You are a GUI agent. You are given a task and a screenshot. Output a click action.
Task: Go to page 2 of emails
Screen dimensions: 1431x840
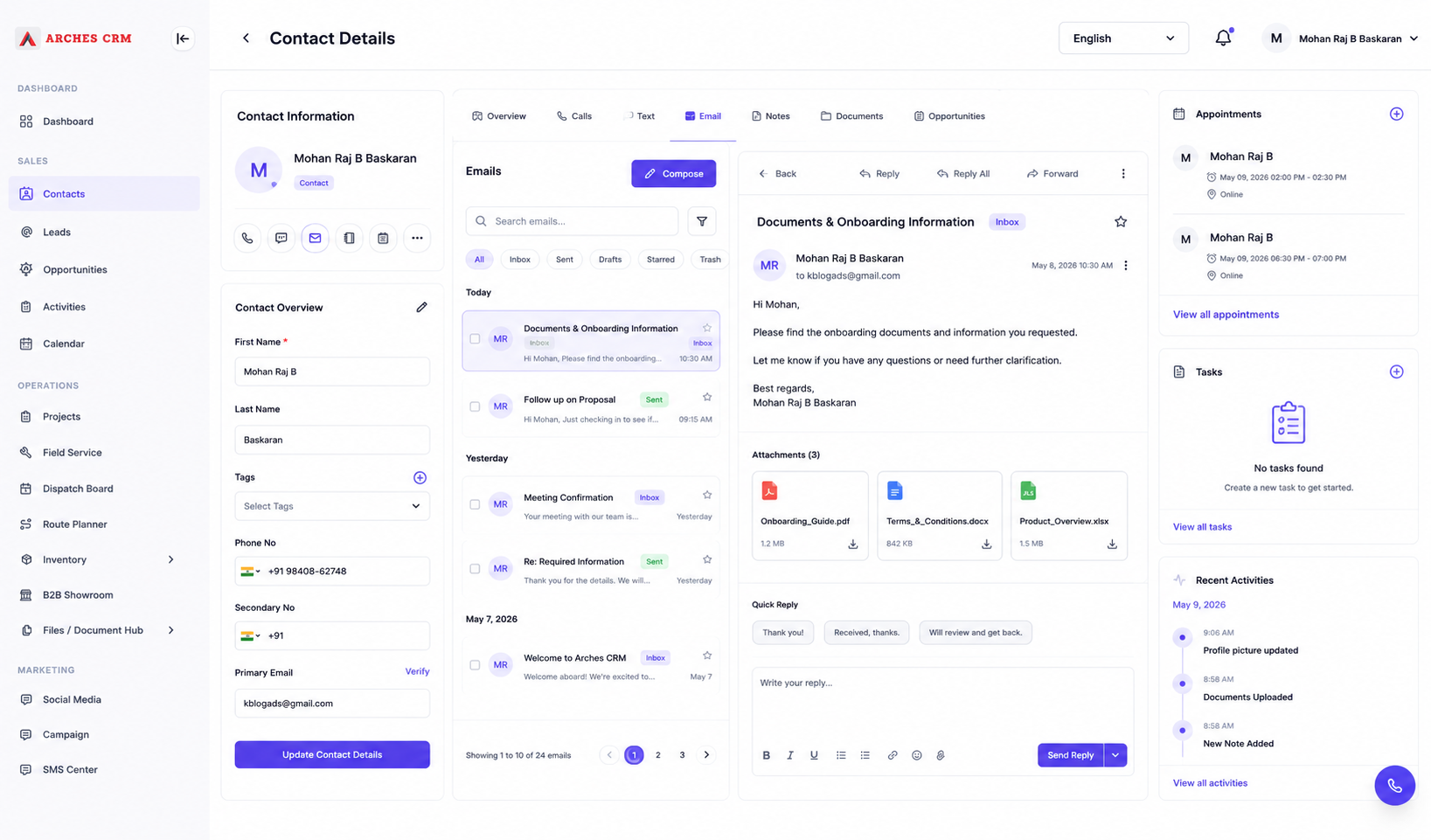click(x=658, y=755)
